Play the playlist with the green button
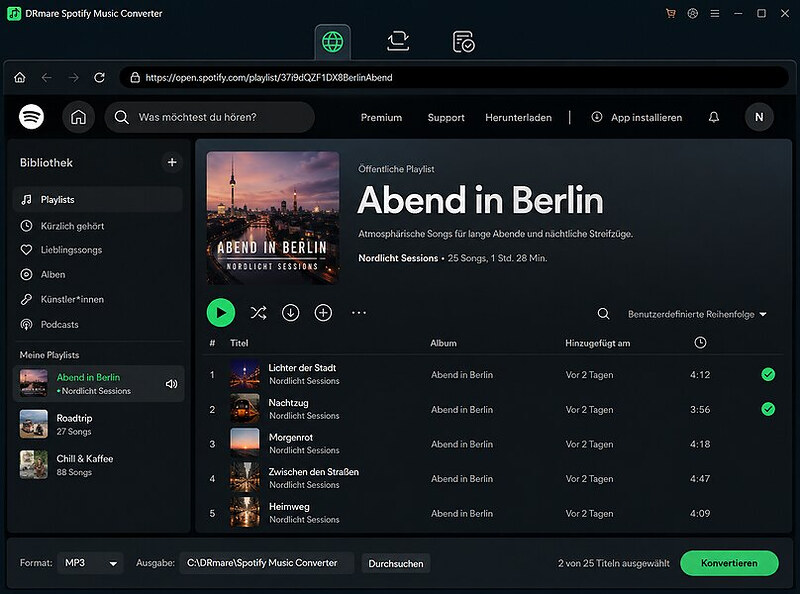This screenshot has height=594, width=800. point(221,313)
